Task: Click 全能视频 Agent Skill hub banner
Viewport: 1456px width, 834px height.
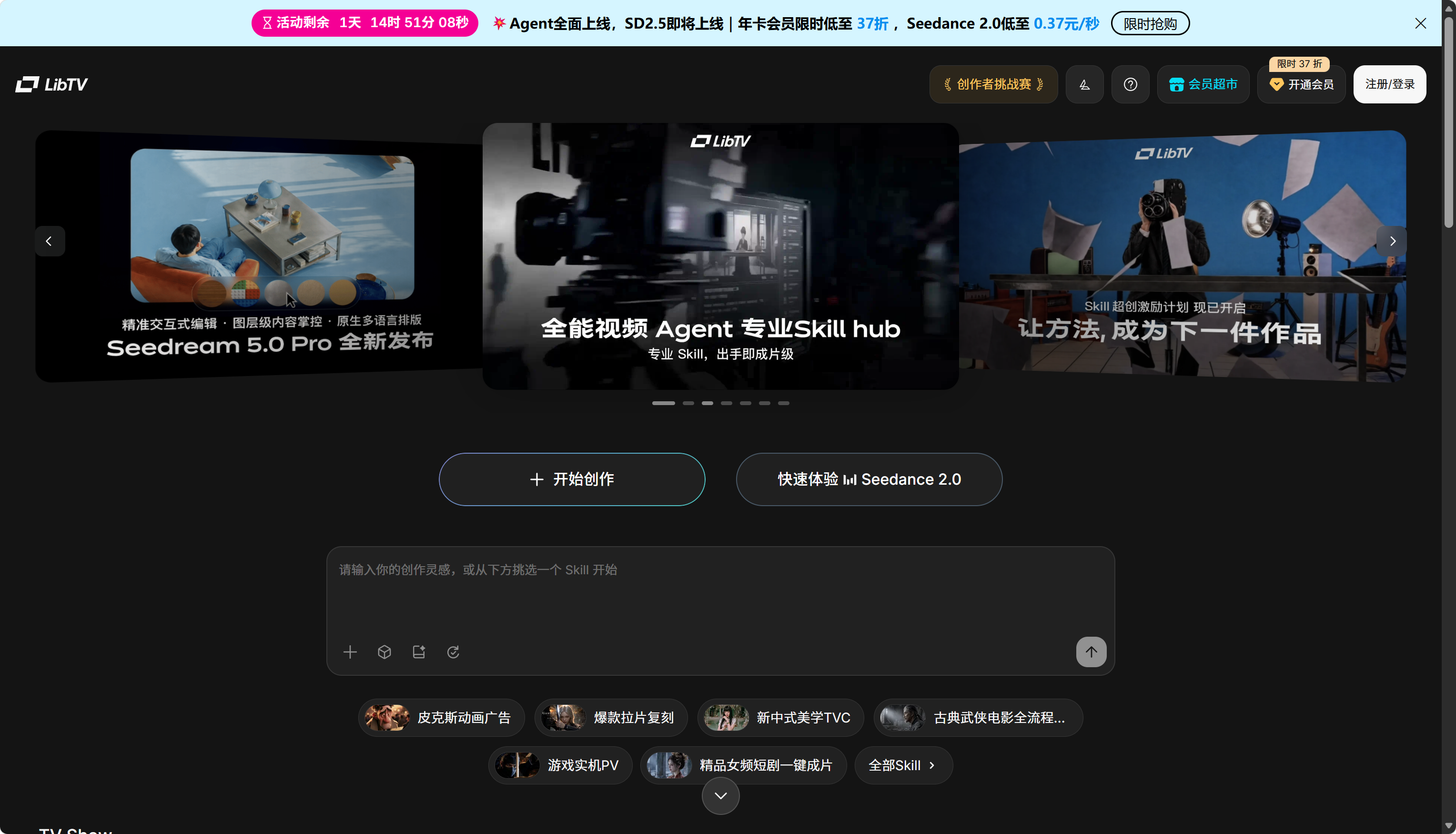Action: pos(720,256)
